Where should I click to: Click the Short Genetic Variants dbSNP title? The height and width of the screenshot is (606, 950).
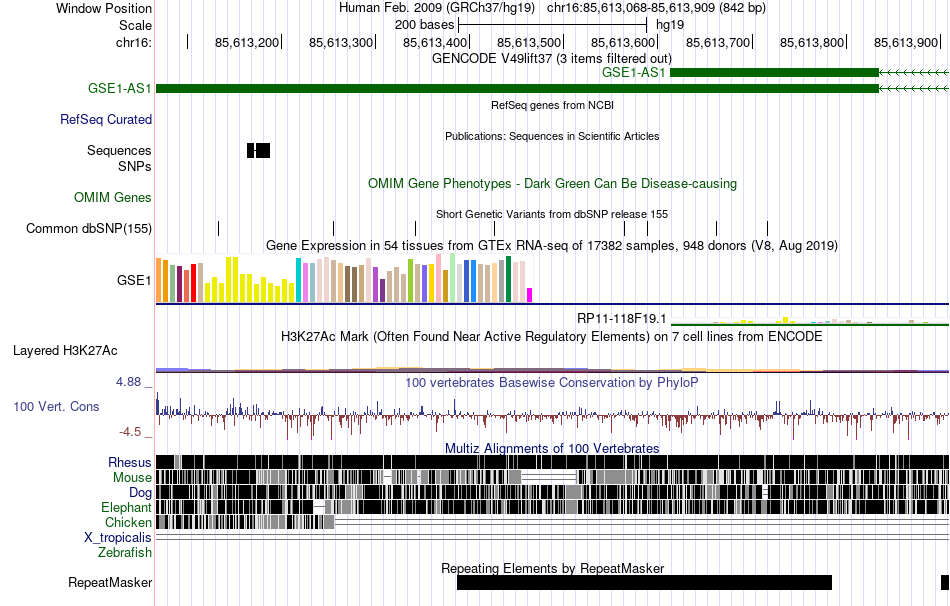tap(552, 214)
